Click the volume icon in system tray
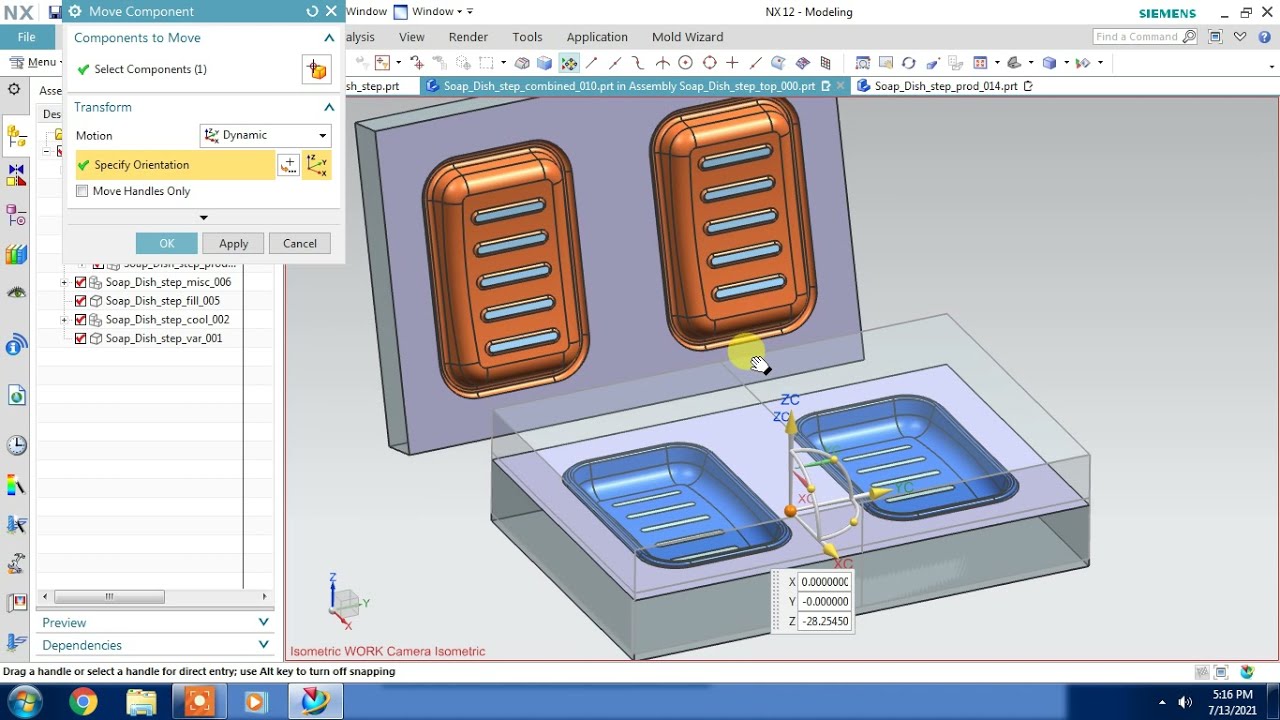 [1185, 702]
